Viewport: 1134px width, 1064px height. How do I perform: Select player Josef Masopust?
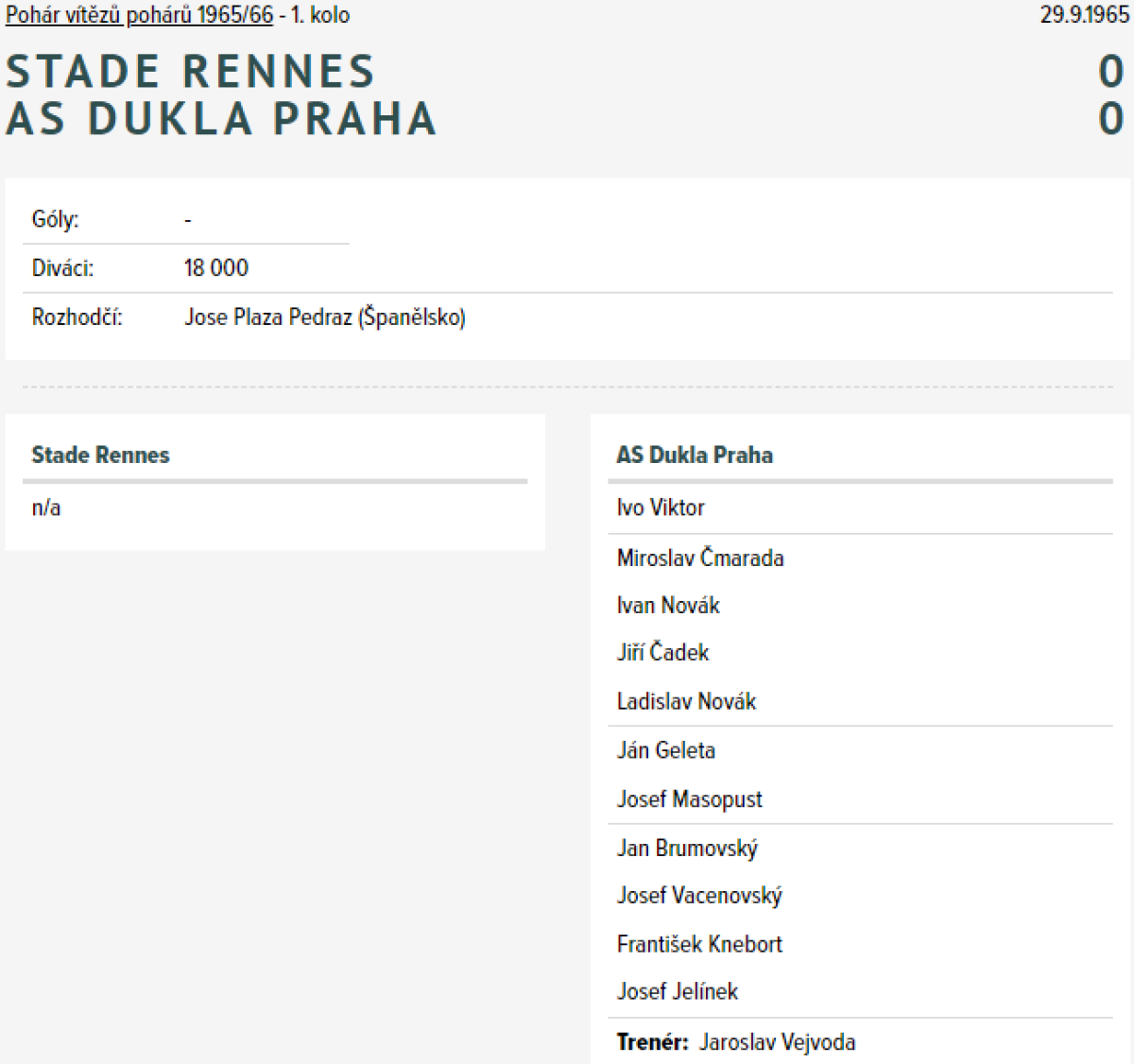pos(689,799)
